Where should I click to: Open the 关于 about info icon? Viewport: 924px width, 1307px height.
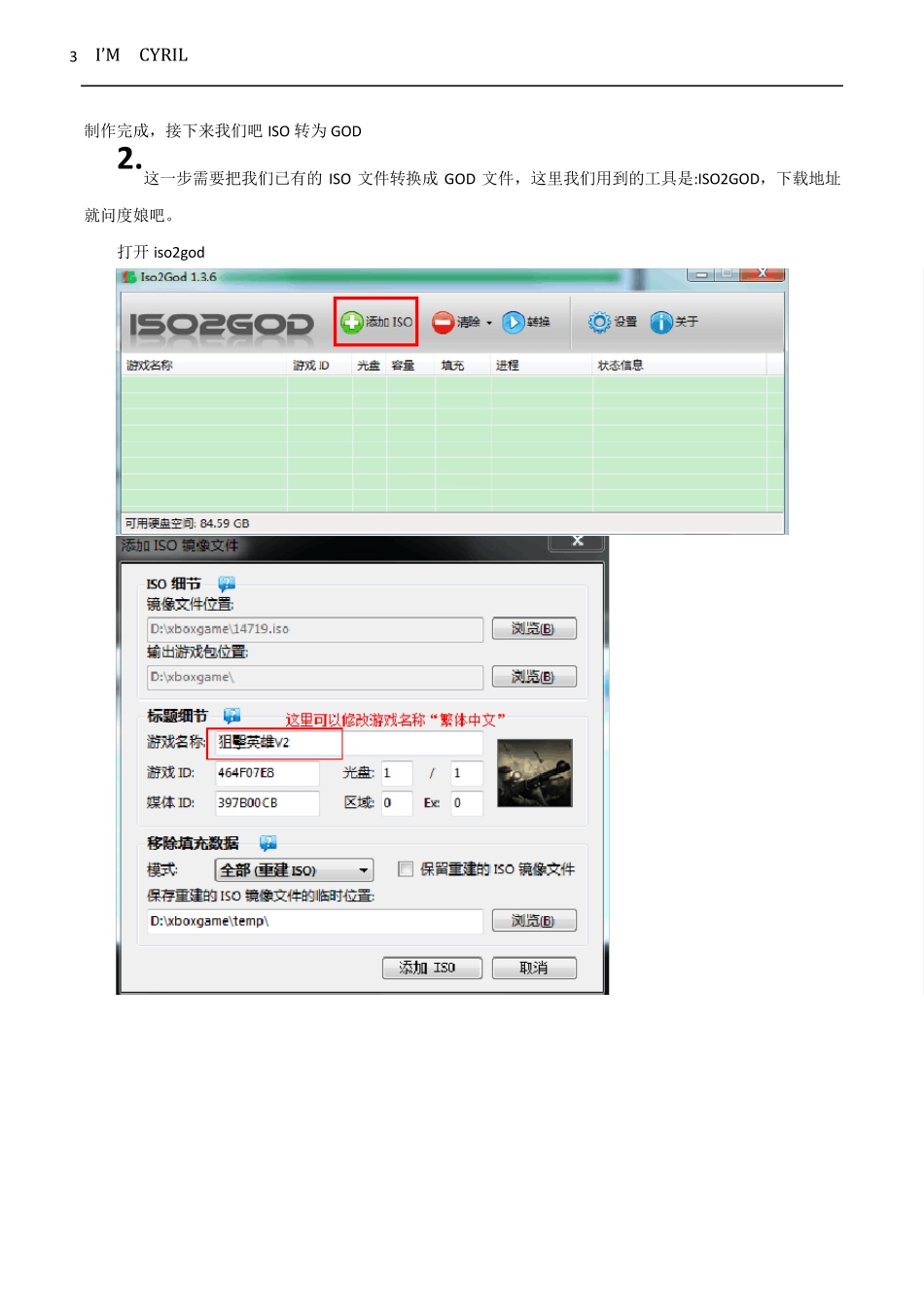(661, 322)
